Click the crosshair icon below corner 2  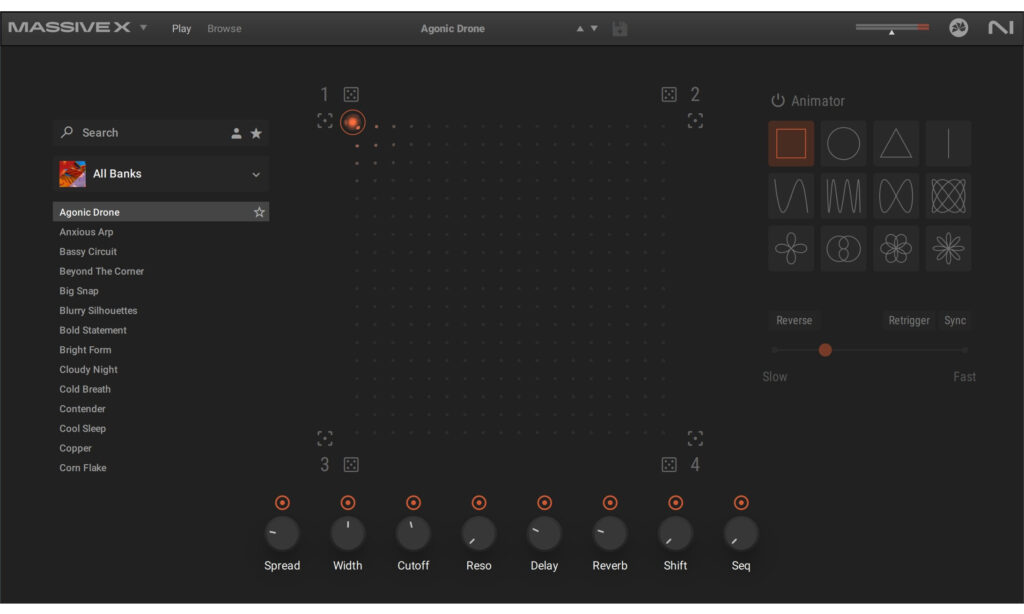pyautogui.click(x=695, y=121)
